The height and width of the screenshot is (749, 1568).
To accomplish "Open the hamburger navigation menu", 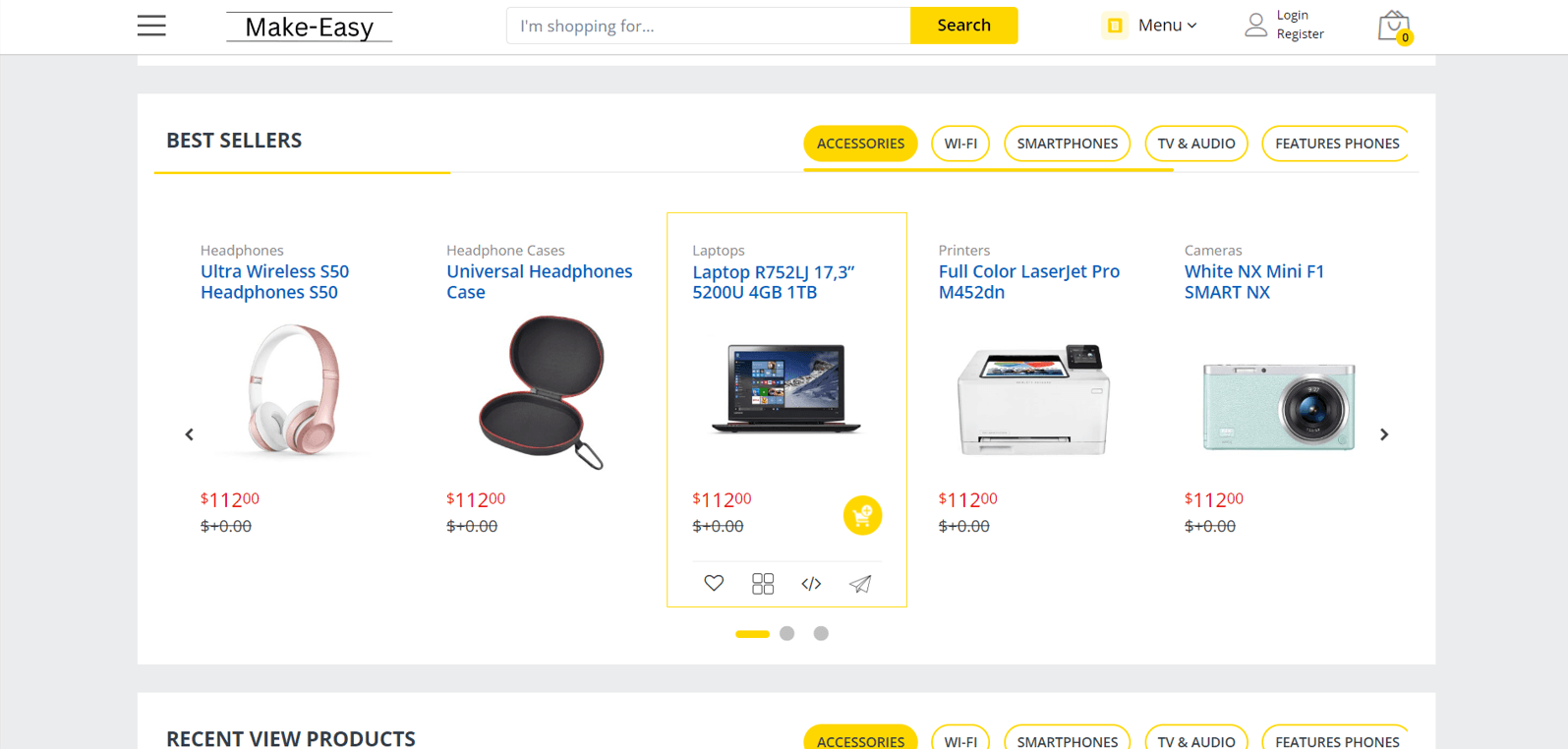I will (x=151, y=26).
